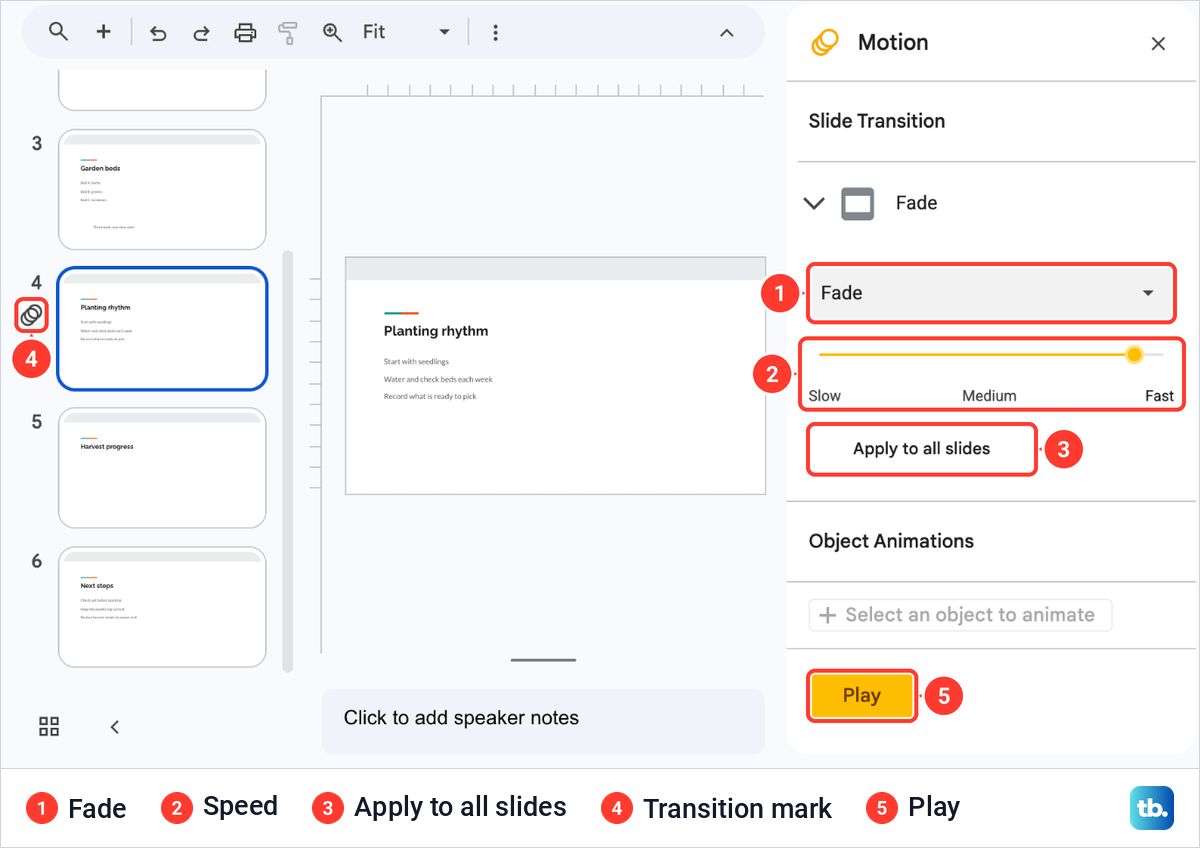Image resolution: width=1200 pixels, height=848 pixels.
Task: Open the search menus magnifier icon
Action: point(58,32)
